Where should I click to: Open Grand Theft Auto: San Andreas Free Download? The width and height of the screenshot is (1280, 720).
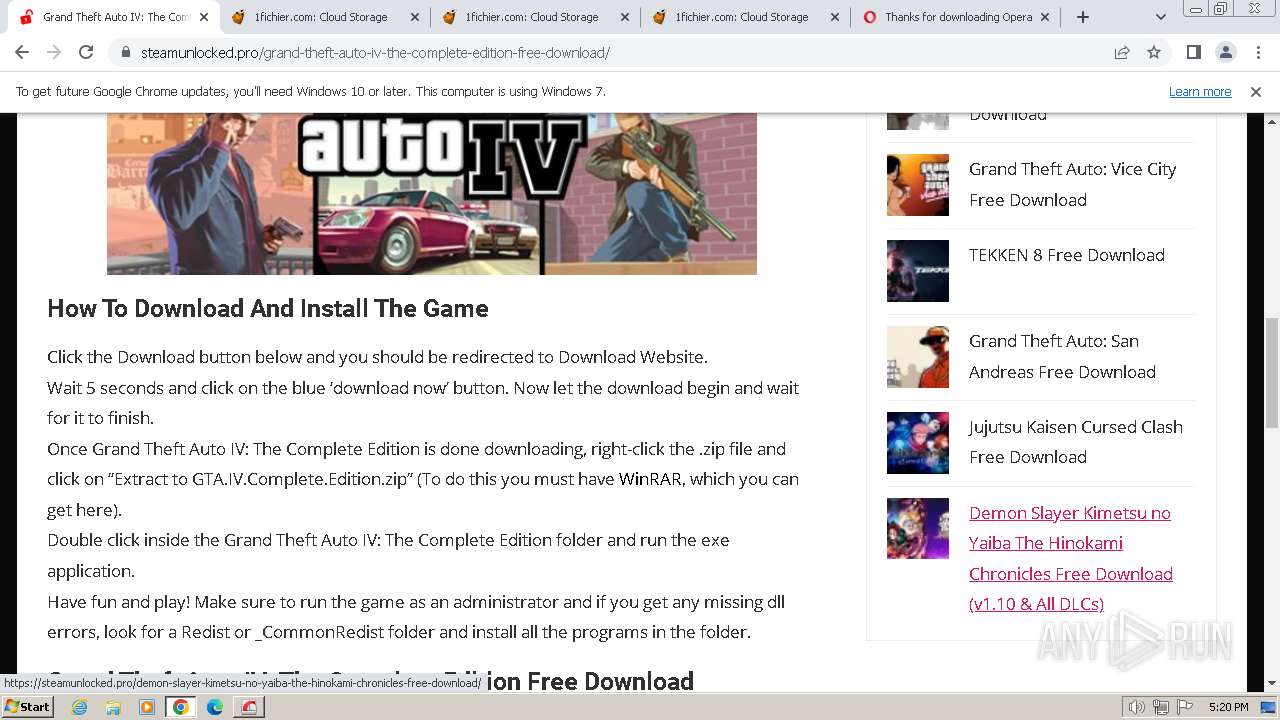click(x=1062, y=356)
